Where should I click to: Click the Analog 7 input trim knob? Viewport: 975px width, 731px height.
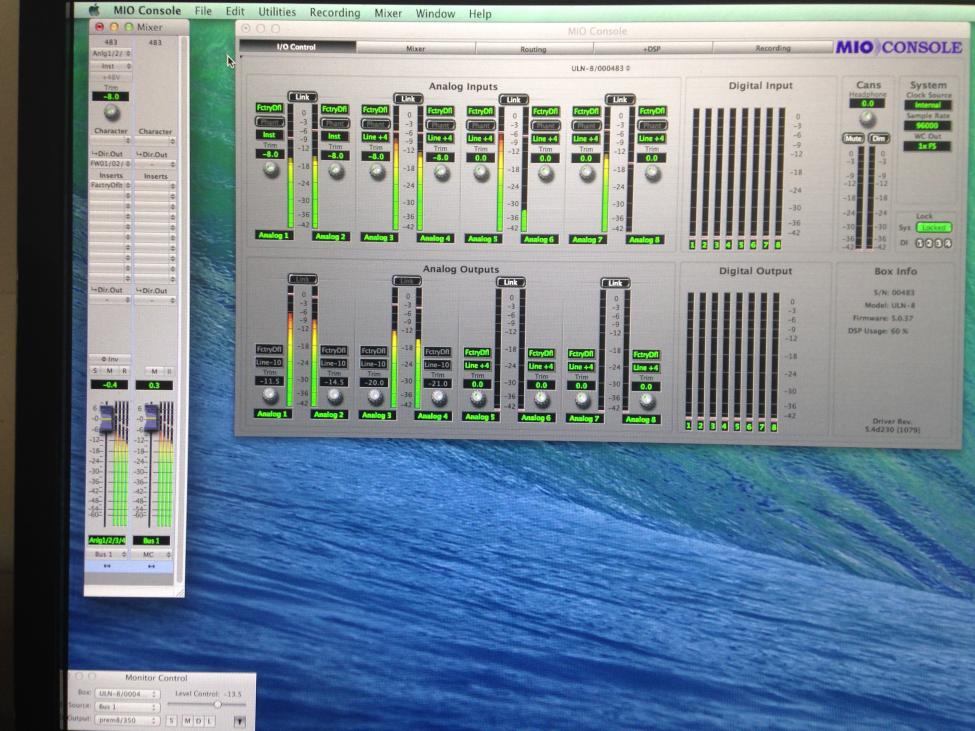587,173
